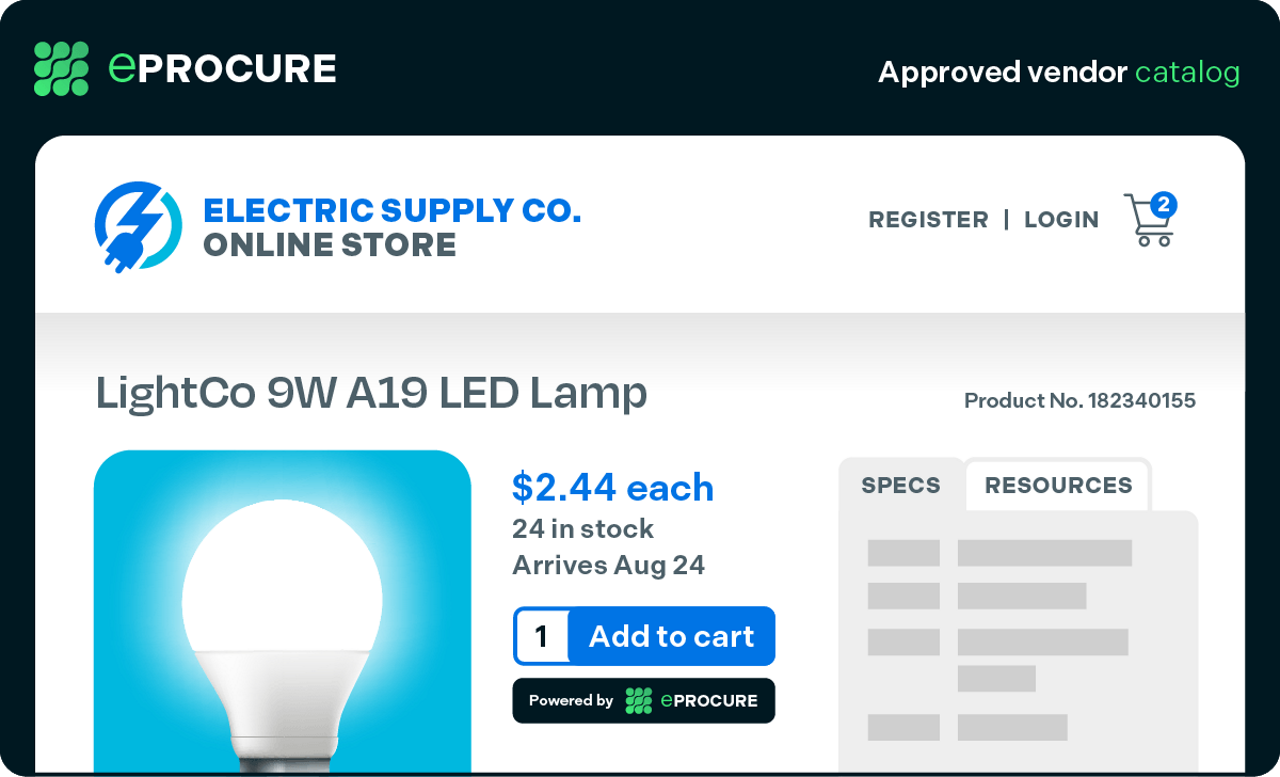Click the Add to cart button
The height and width of the screenshot is (777, 1280).
(671, 636)
